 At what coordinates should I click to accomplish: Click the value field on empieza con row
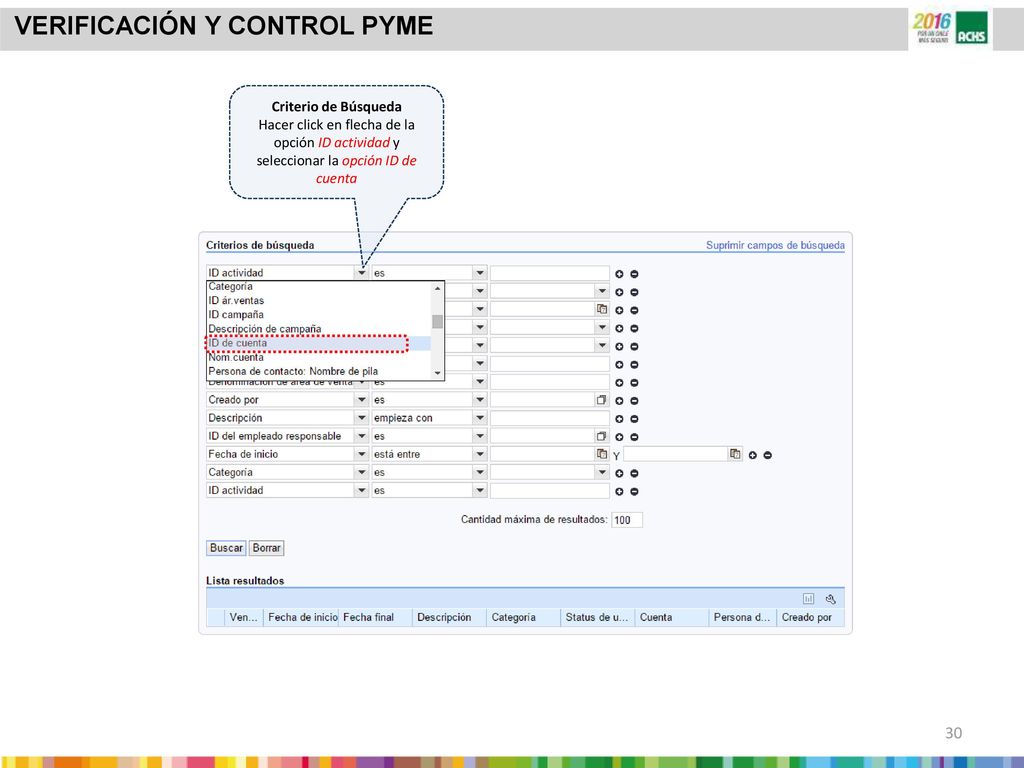pos(550,418)
